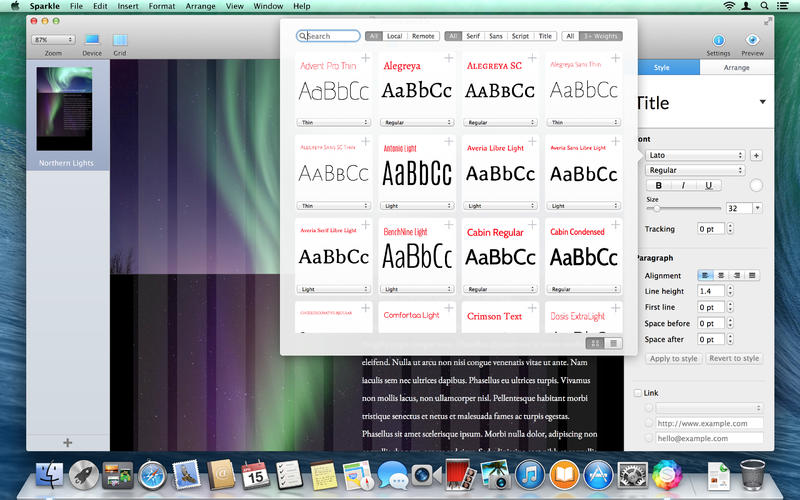Add the Alegreya font with plus icon
Viewport: 800px width, 500px height.
[x=448, y=59]
